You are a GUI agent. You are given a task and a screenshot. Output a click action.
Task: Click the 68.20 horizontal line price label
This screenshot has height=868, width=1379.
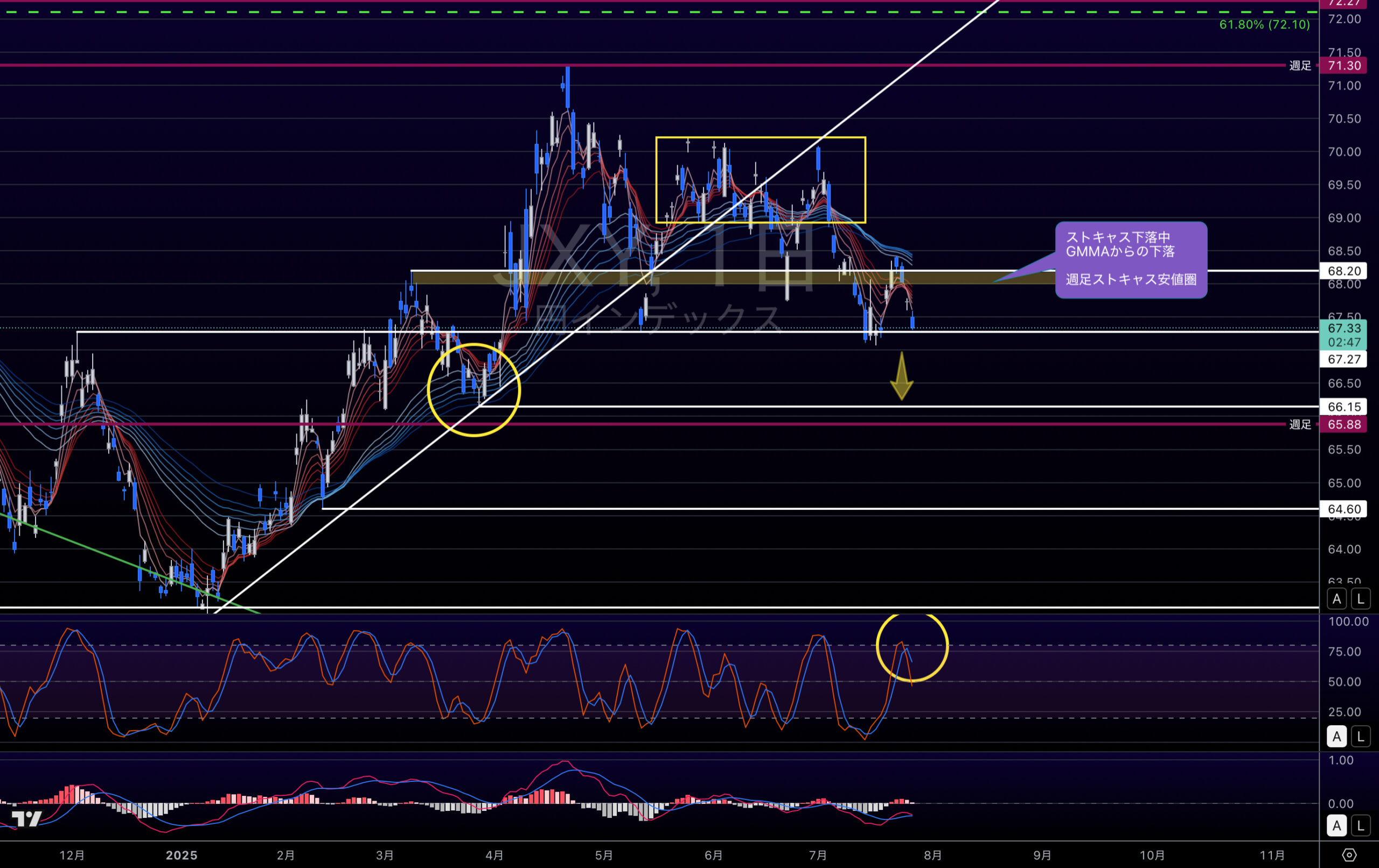(x=1343, y=271)
